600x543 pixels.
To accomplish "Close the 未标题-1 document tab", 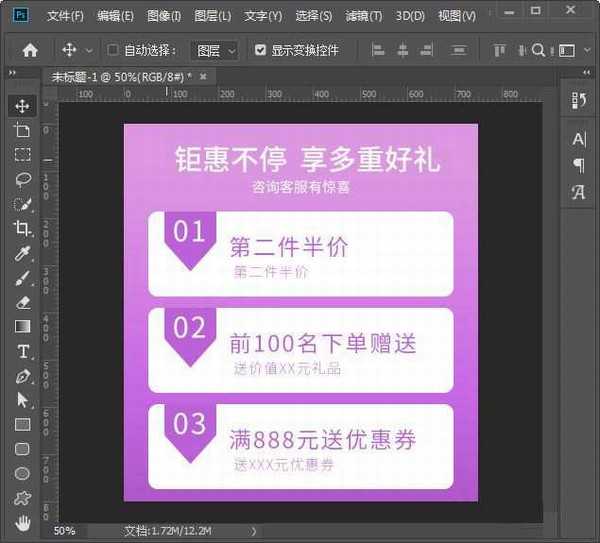I will 203,77.
